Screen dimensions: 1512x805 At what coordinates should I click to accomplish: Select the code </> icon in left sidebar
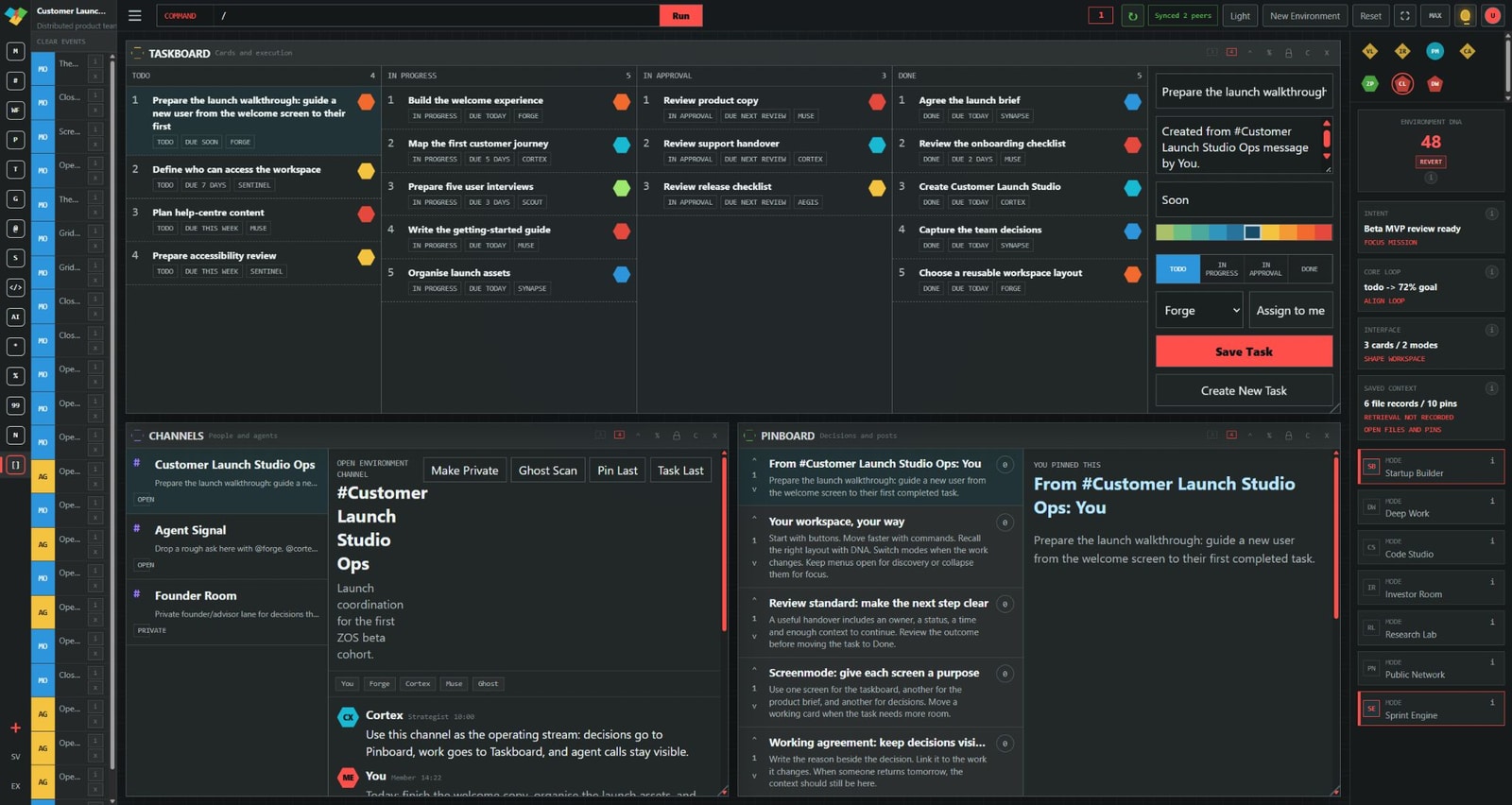[15, 287]
